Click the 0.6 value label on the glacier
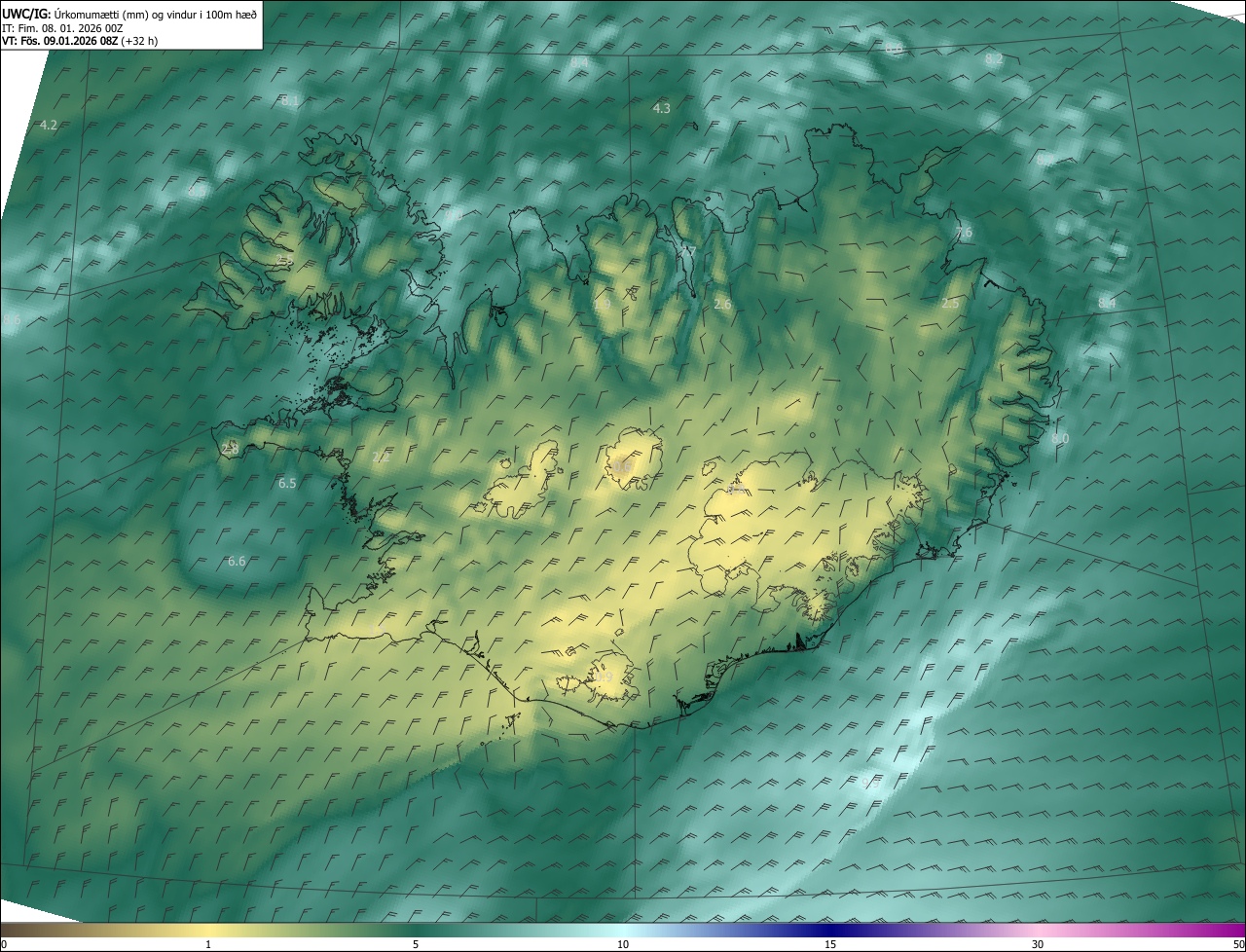 tap(623, 466)
